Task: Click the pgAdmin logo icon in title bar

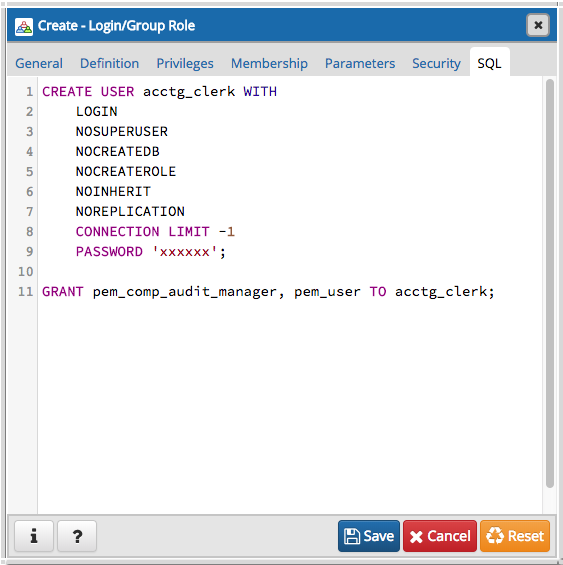Action: coord(24,26)
